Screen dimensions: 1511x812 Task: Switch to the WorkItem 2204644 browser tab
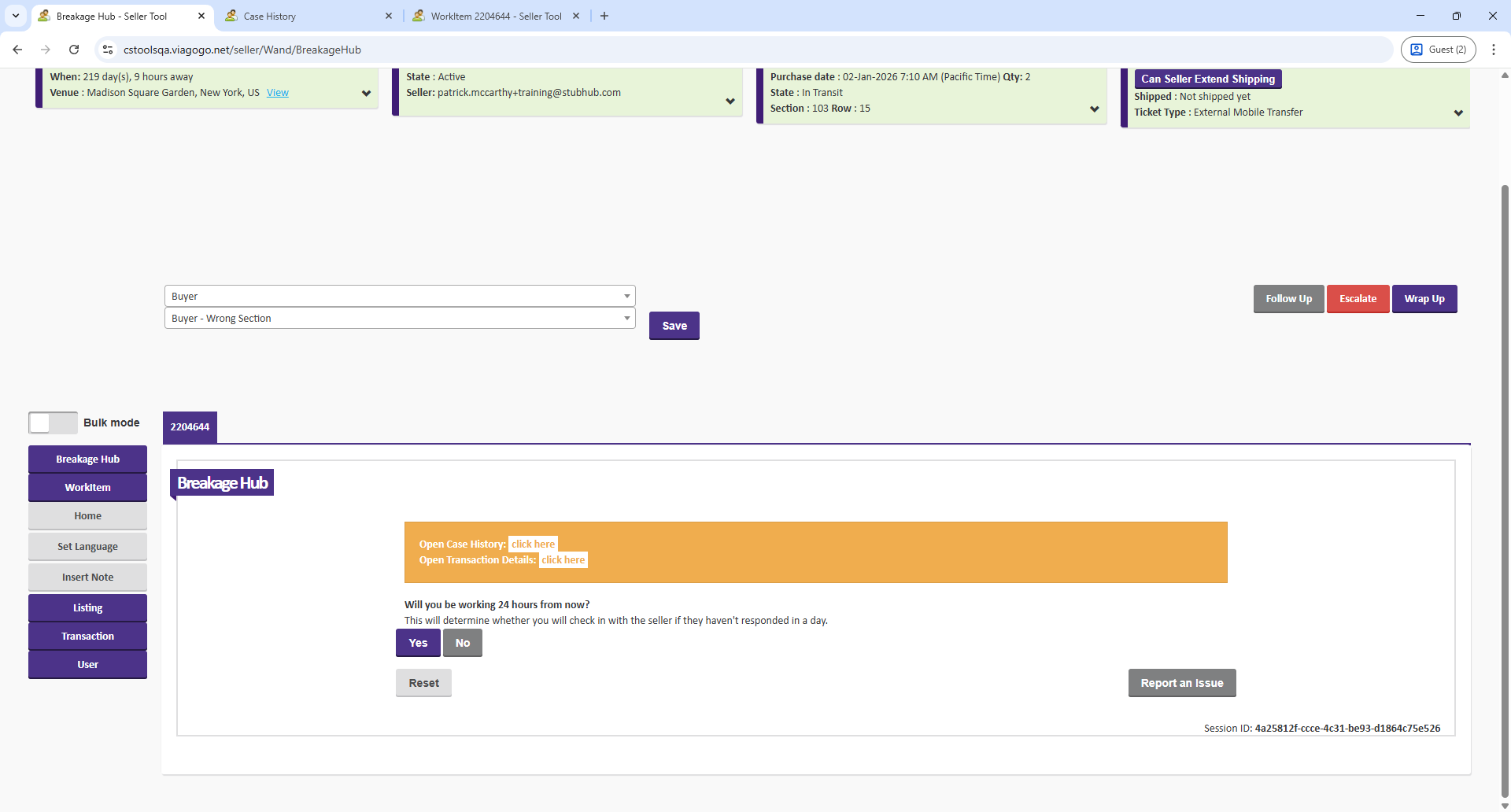(496, 16)
